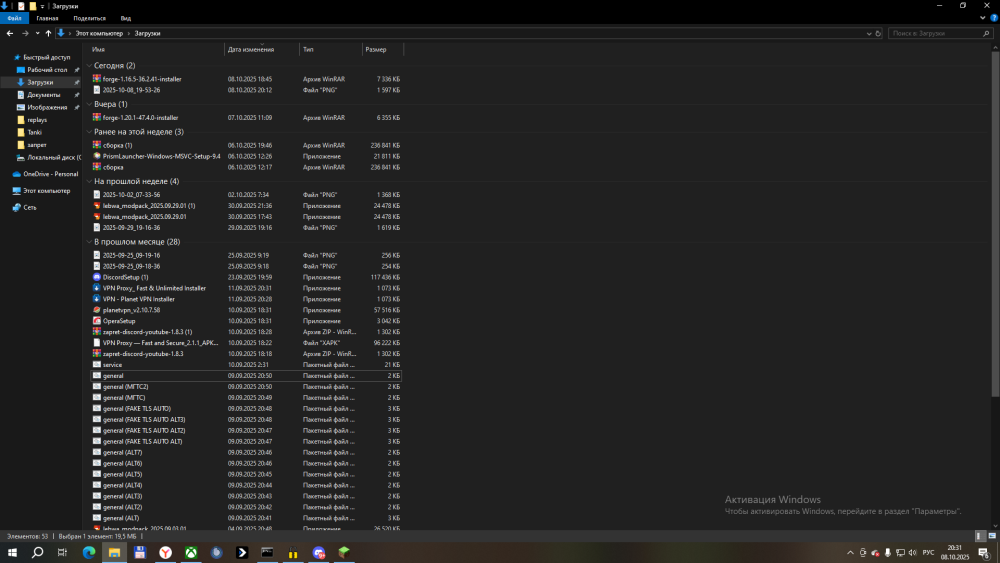1000x563 pixels.
Task: Switch to details view button in status bar
Action: pos(980,536)
